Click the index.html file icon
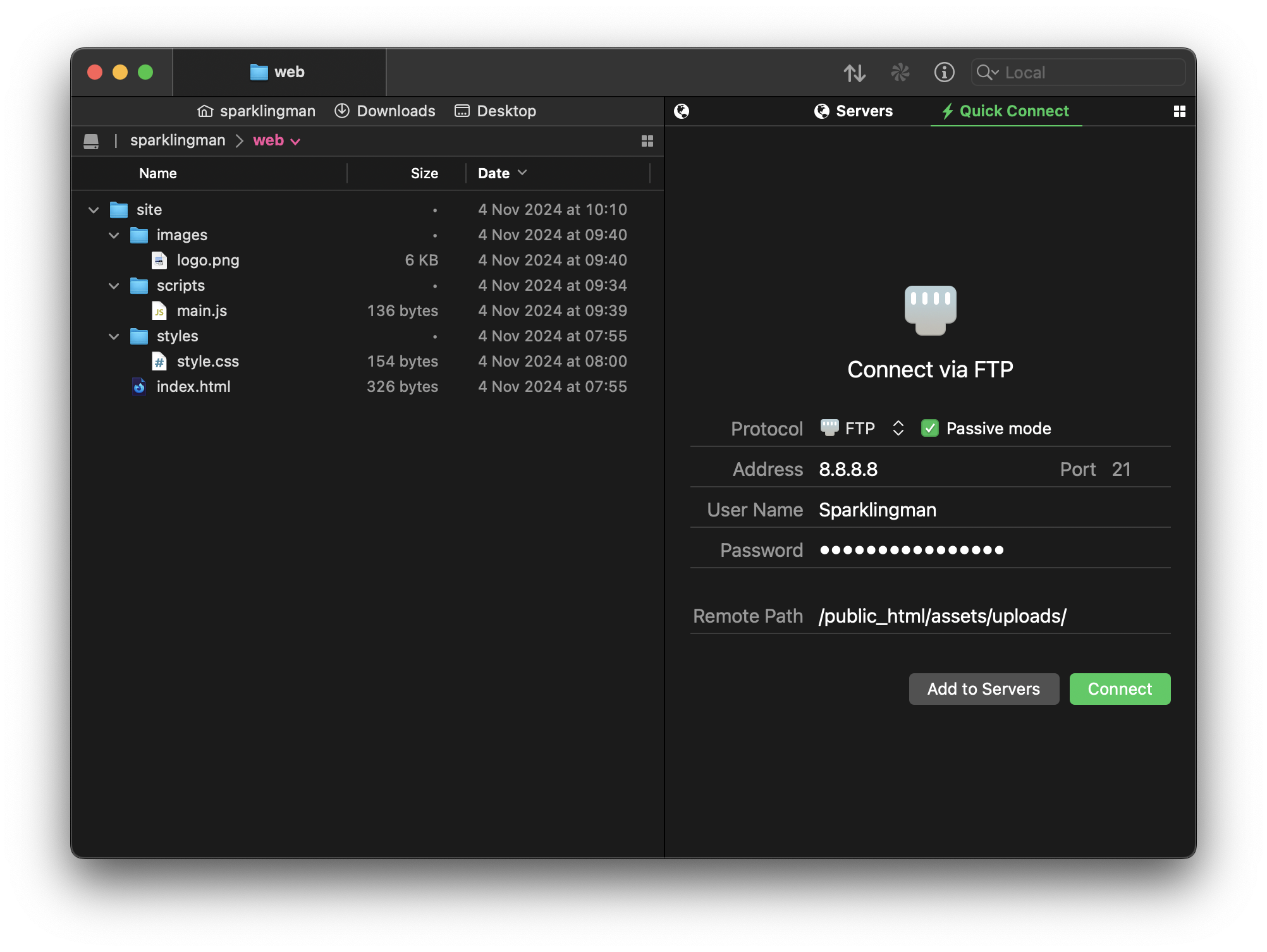 tap(139, 387)
